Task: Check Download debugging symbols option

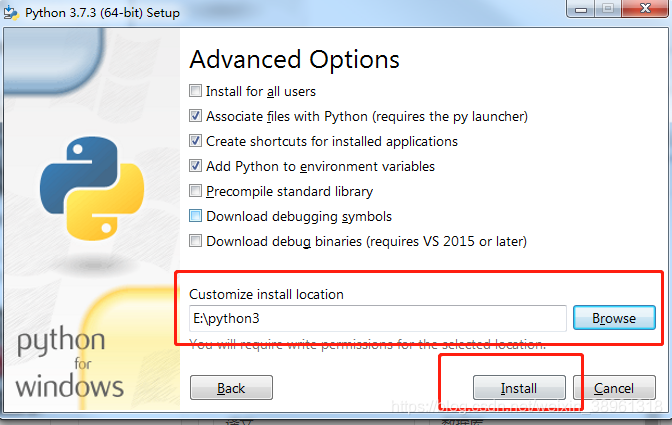Action: tap(195, 216)
